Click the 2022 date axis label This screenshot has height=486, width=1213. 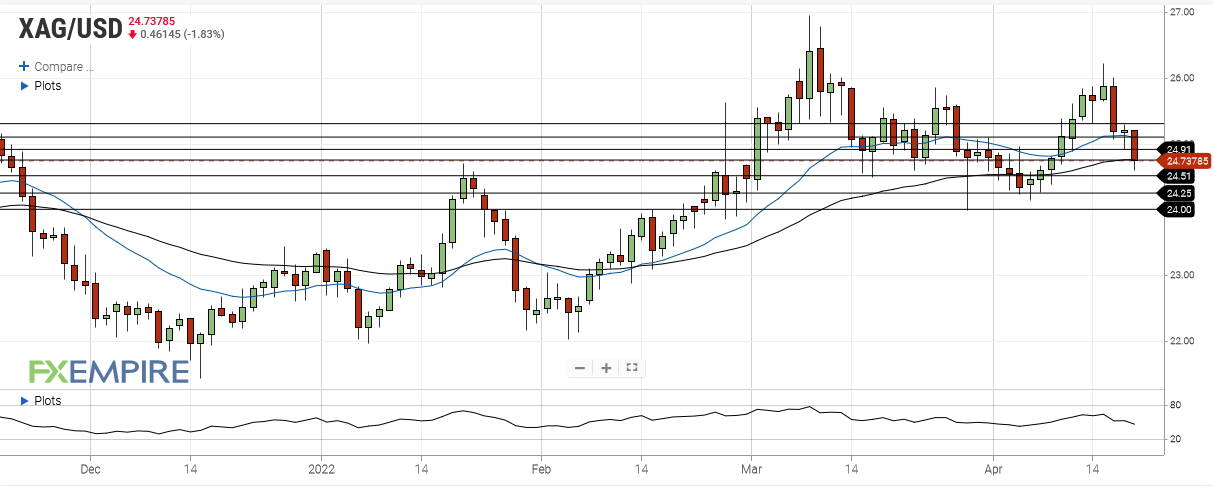click(322, 468)
